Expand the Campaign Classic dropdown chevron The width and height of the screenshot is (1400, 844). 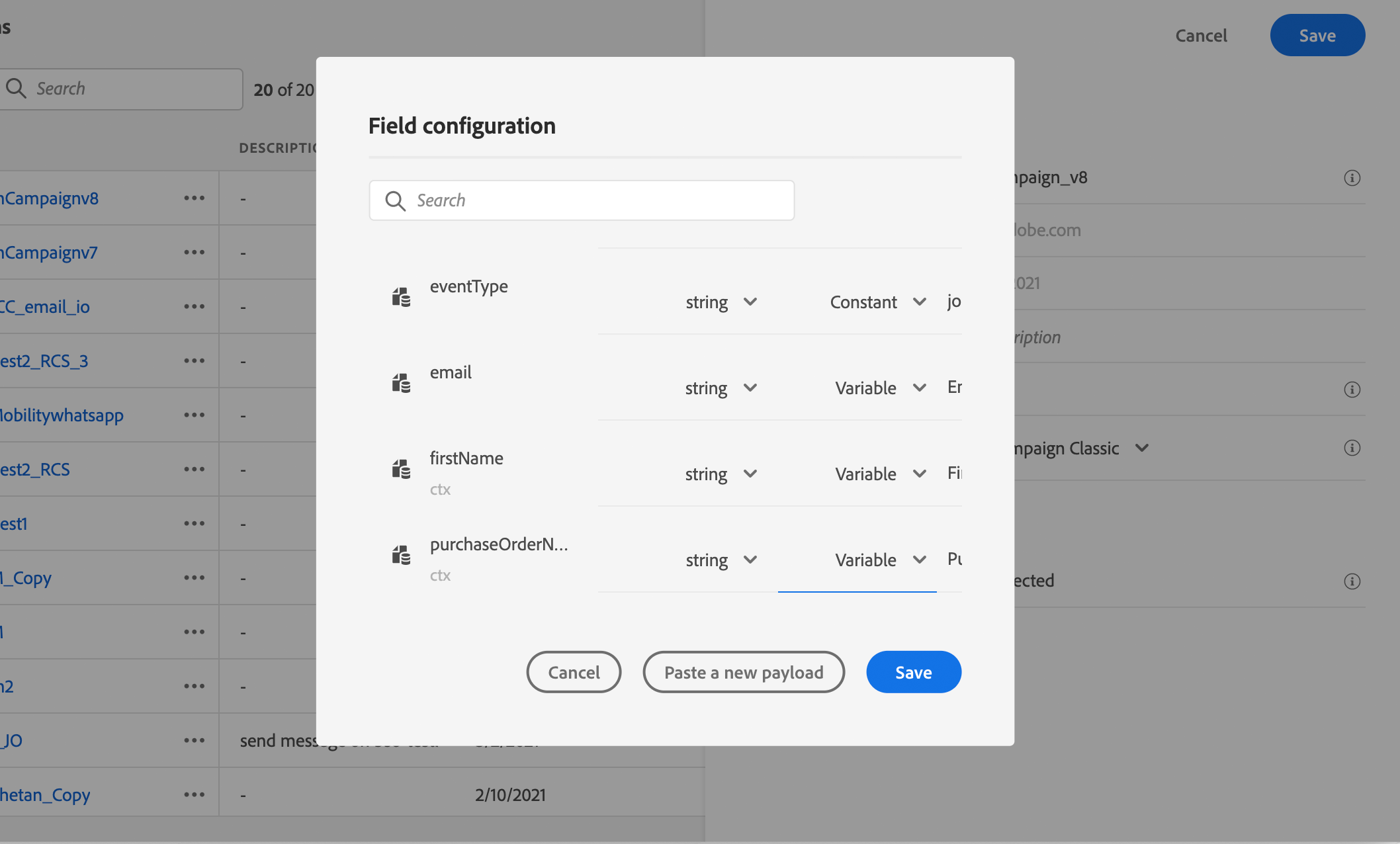tap(1141, 448)
